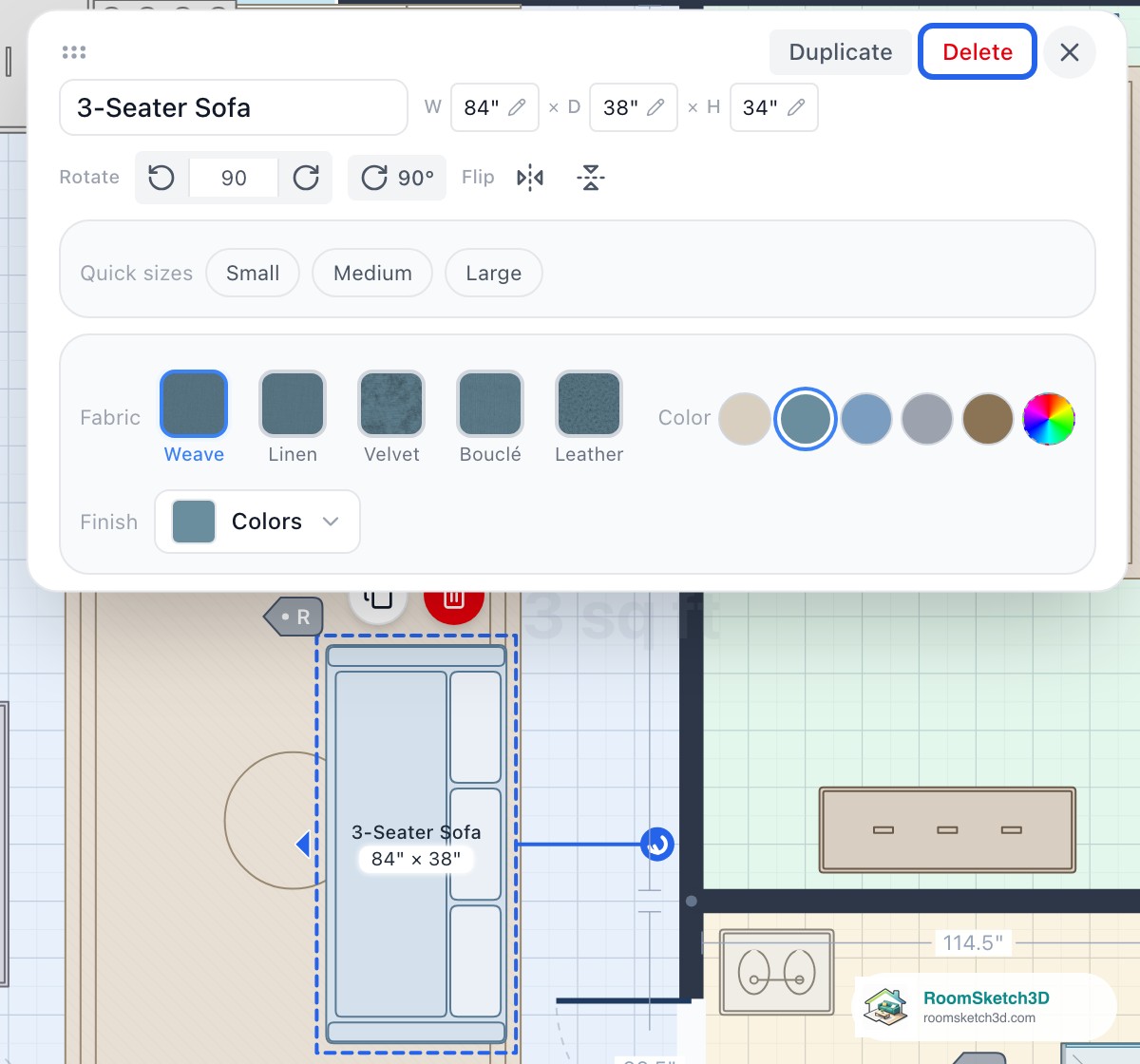Image resolution: width=1140 pixels, height=1064 pixels.
Task: Choose the Small quick size
Action: coord(253,274)
